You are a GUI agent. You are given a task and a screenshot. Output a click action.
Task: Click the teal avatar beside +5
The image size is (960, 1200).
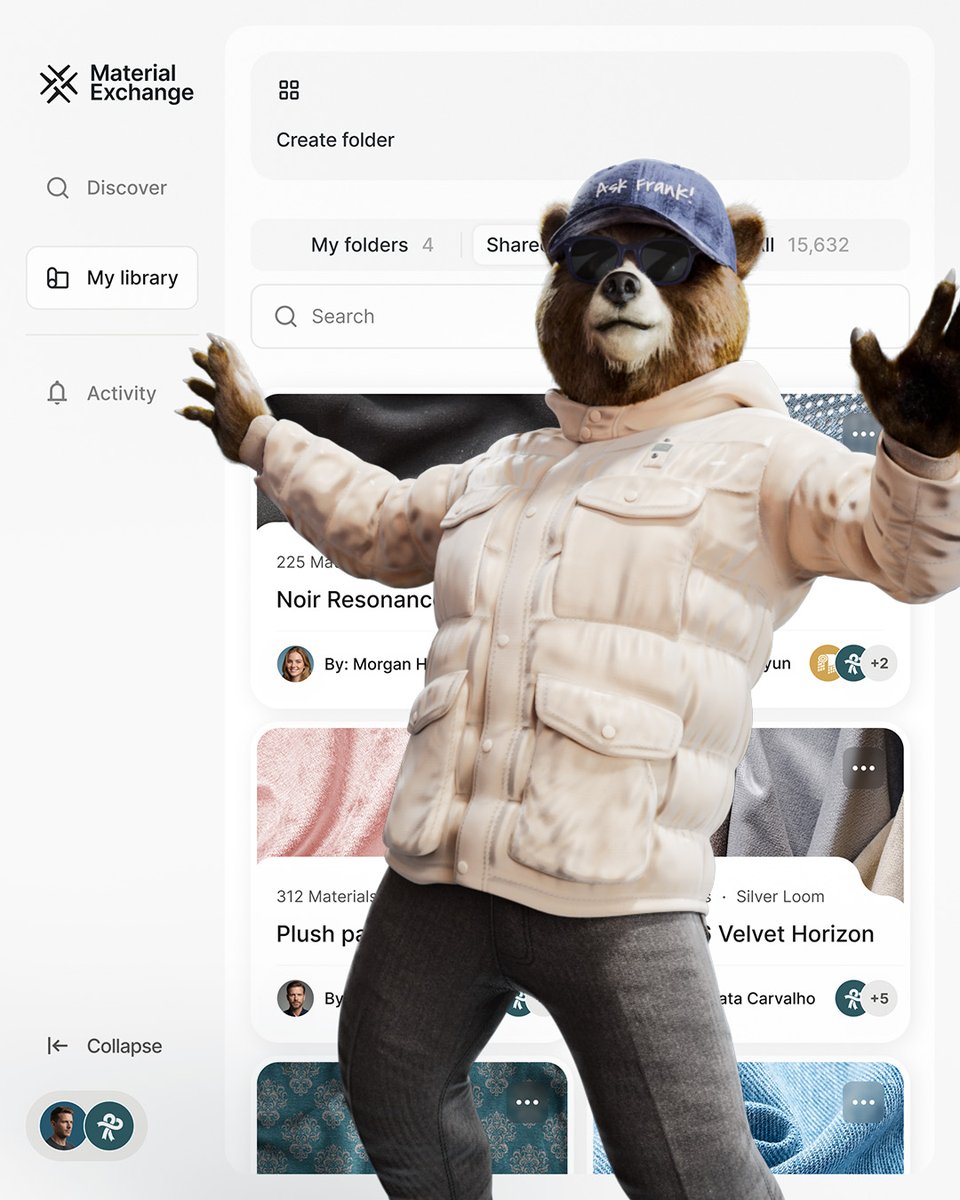point(852,998)
